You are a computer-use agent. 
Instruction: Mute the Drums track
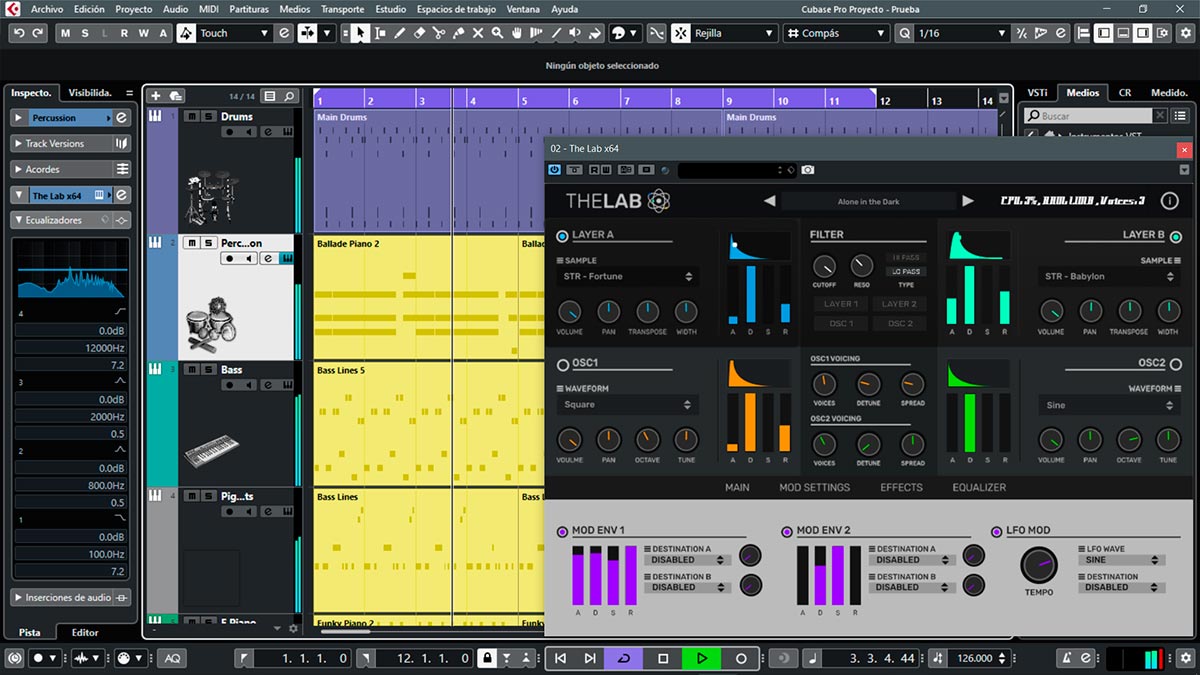coord(192,116)
